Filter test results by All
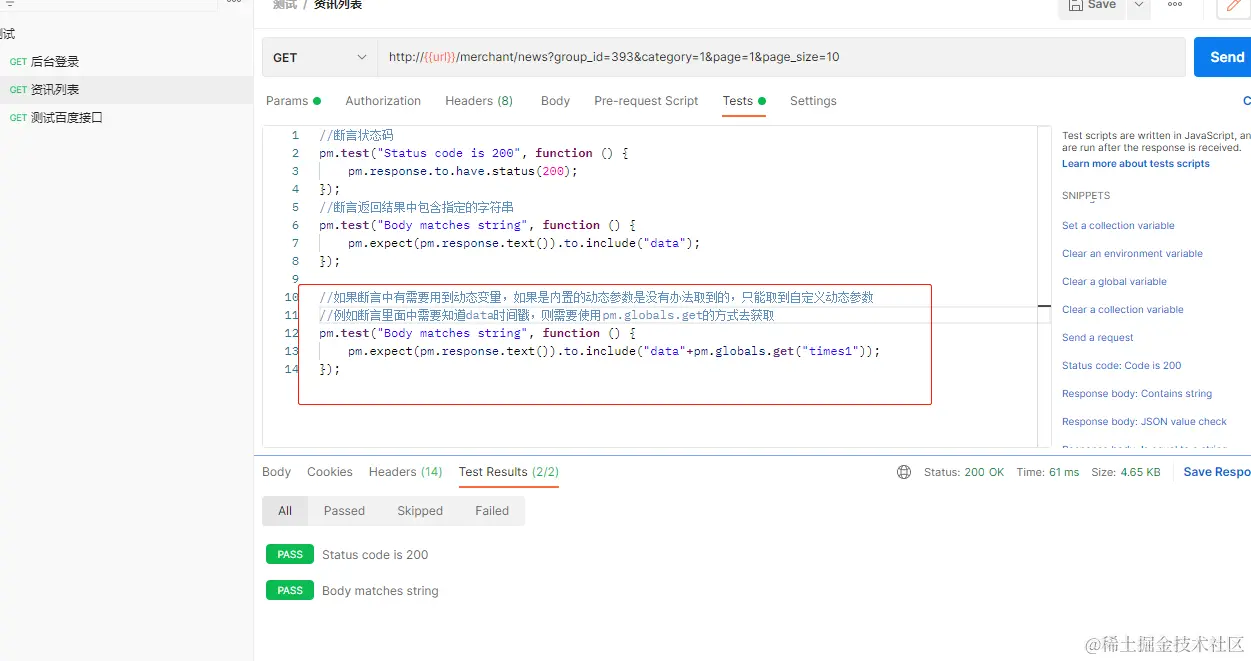The image size is (1251, 661). (285, 511)
